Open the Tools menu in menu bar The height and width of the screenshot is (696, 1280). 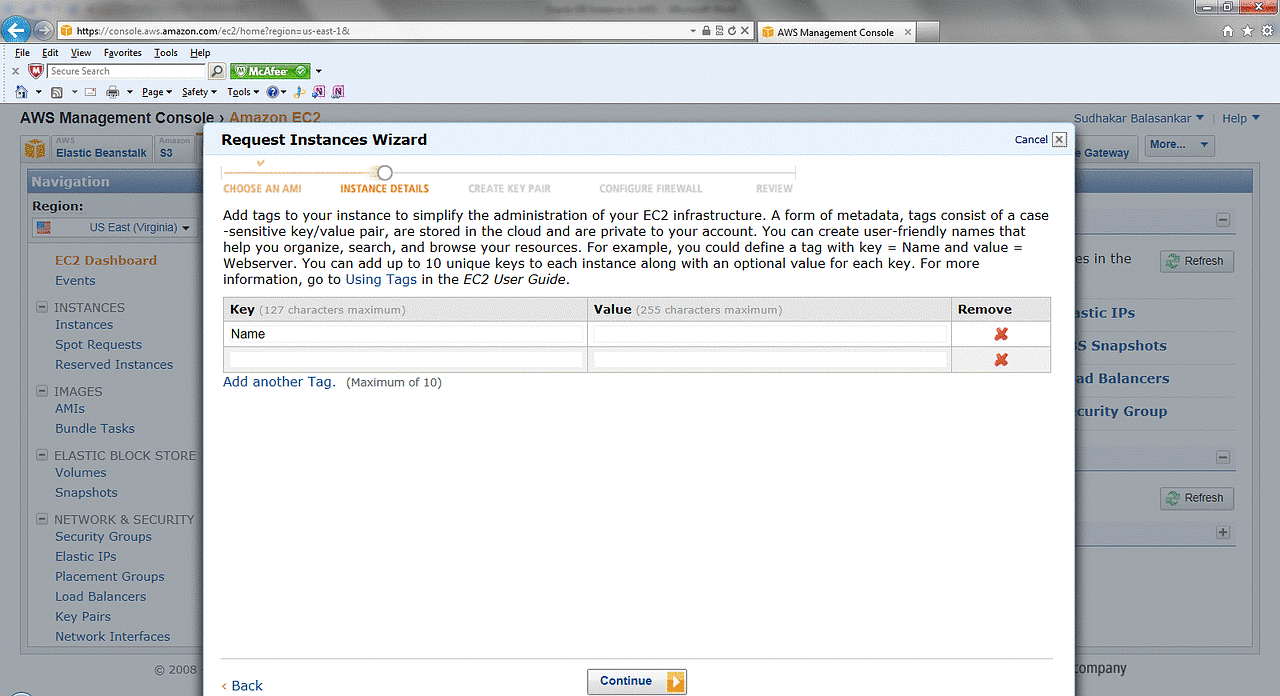[x=166, y=53]
